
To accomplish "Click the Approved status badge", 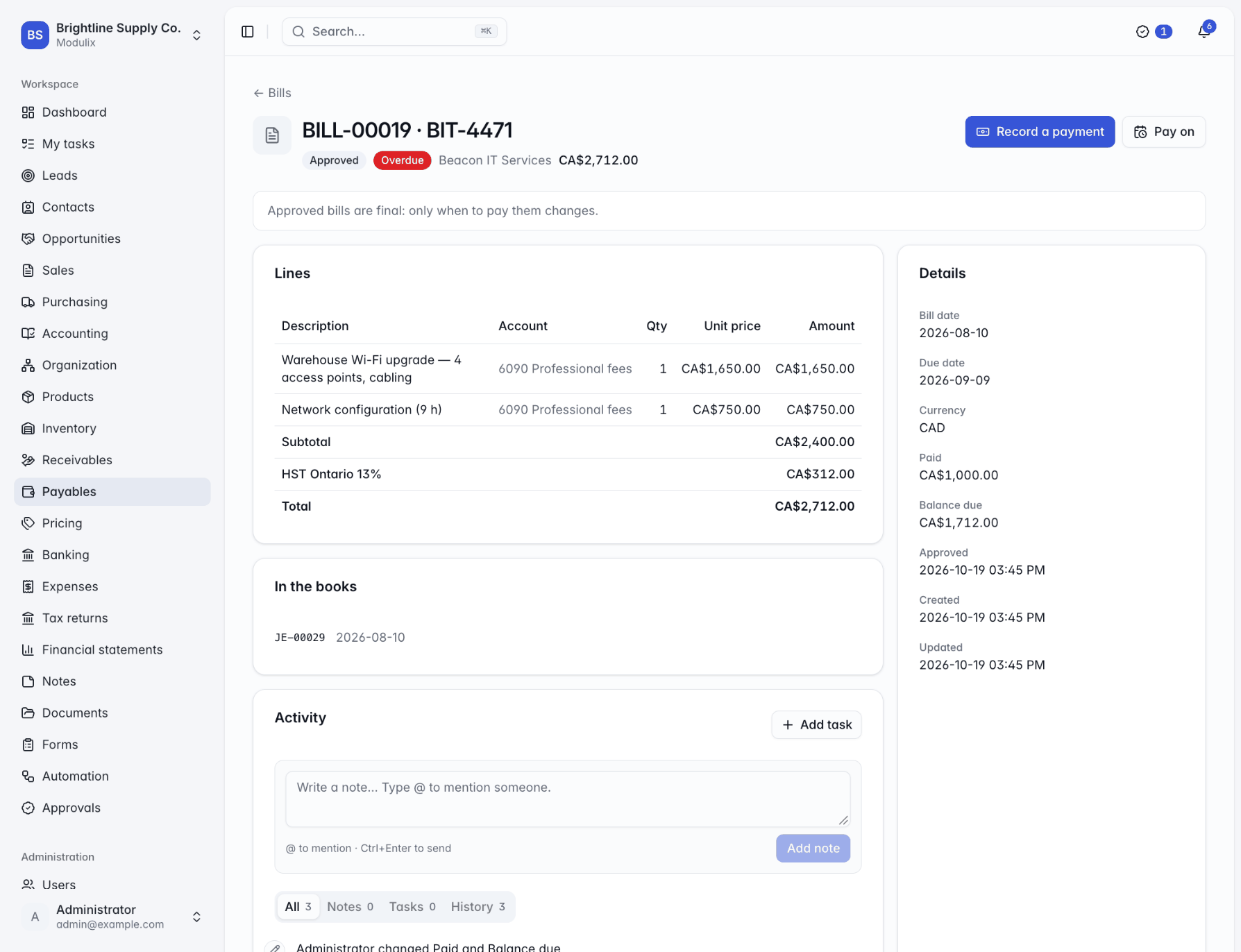I will pyautogui.click(x=334, y=160).
